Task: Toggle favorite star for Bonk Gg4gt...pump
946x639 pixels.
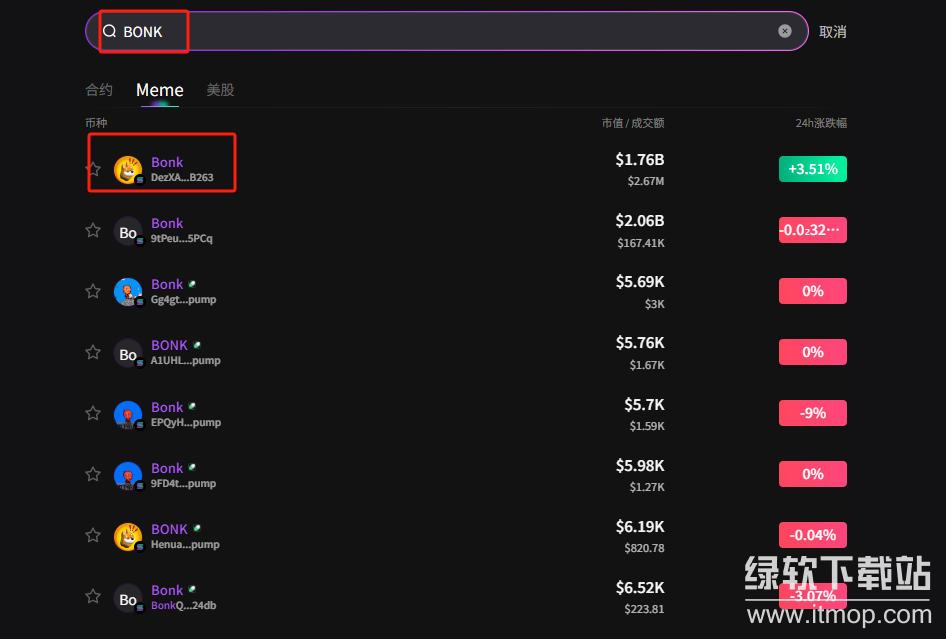Action: [93, 291]
